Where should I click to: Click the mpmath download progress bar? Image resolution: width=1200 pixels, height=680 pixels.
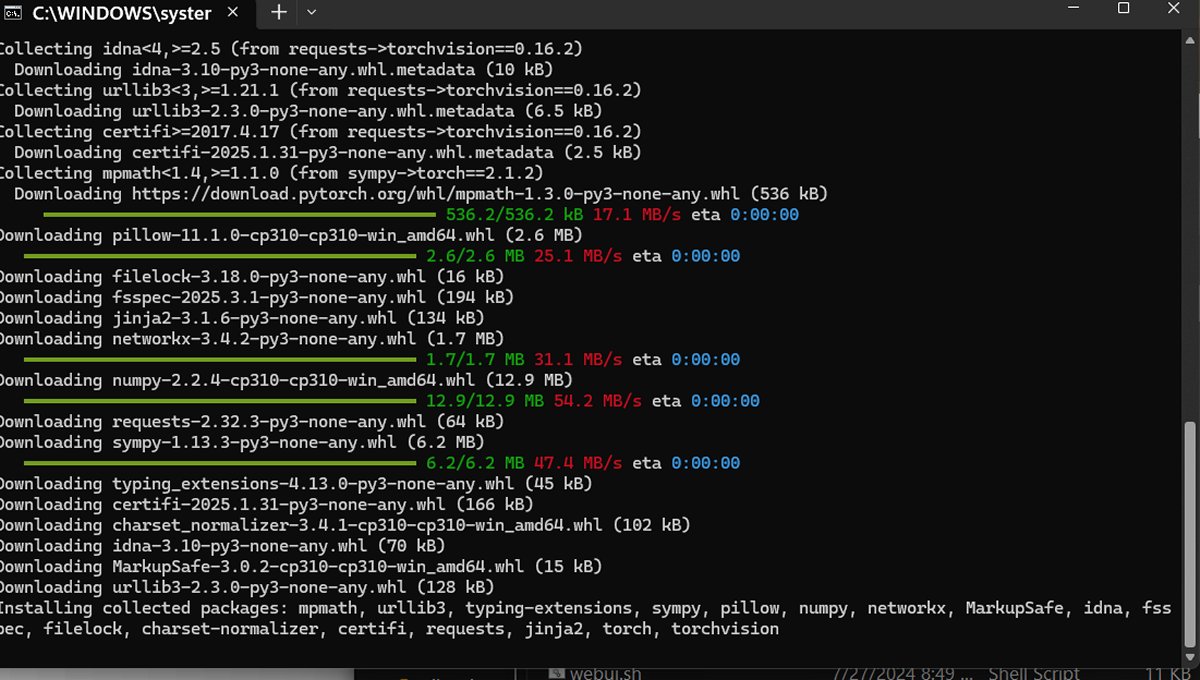click(x=240, y=214)
